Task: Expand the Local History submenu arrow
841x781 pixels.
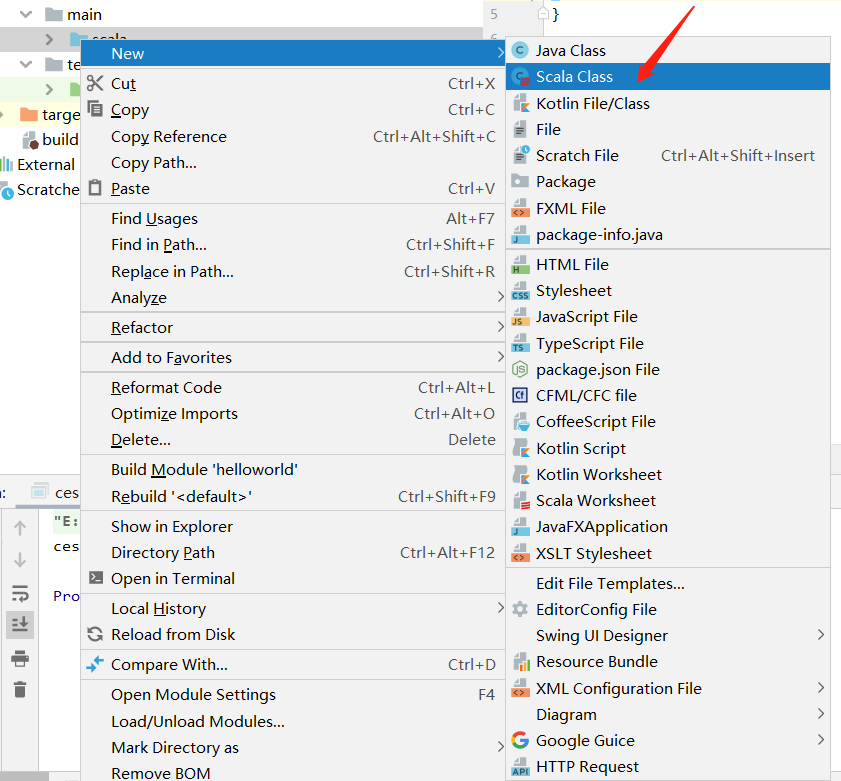Action: (x=500, y=608)
